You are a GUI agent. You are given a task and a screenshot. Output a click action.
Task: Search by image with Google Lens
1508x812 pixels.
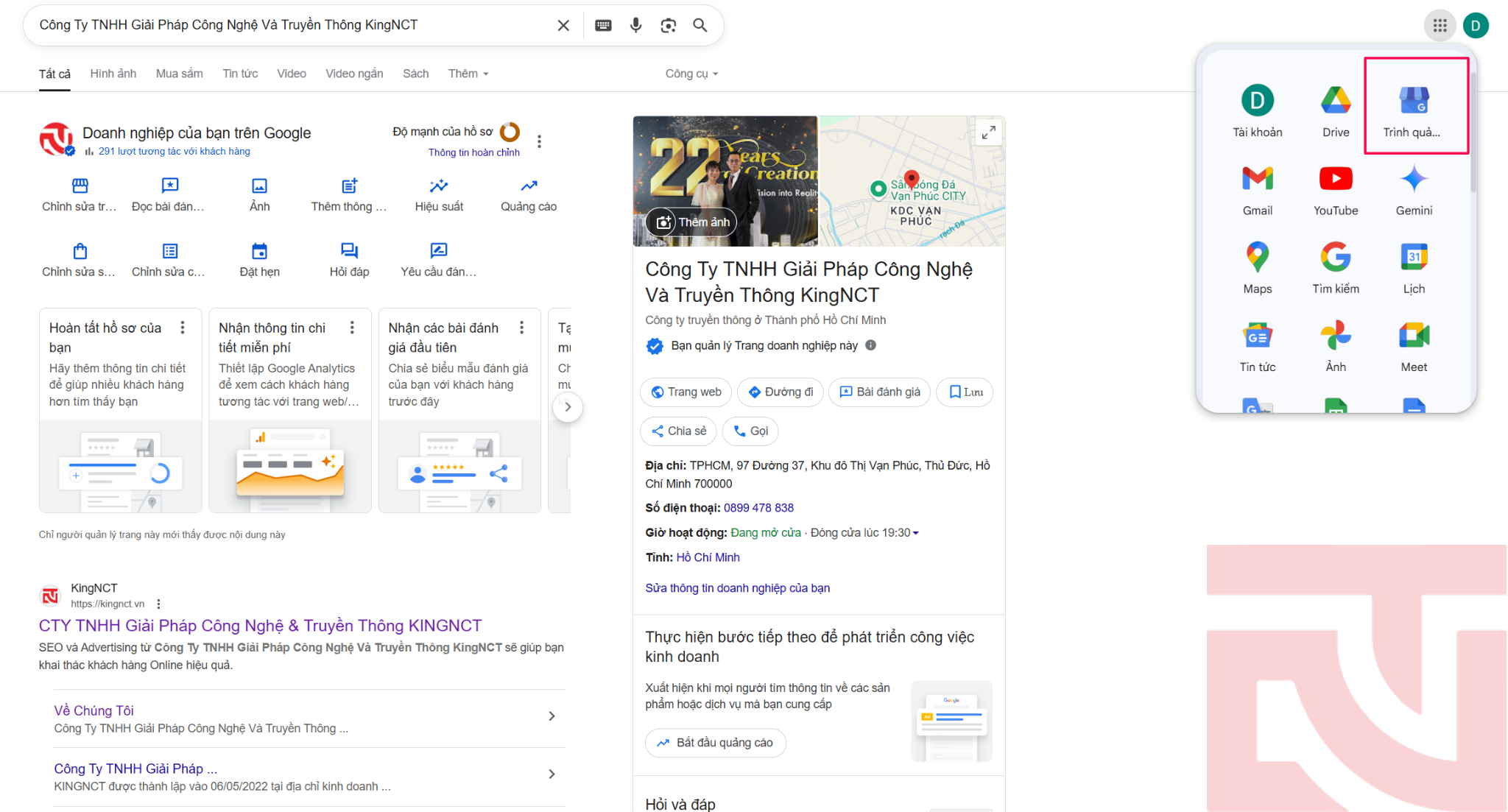tap(668, 25)
